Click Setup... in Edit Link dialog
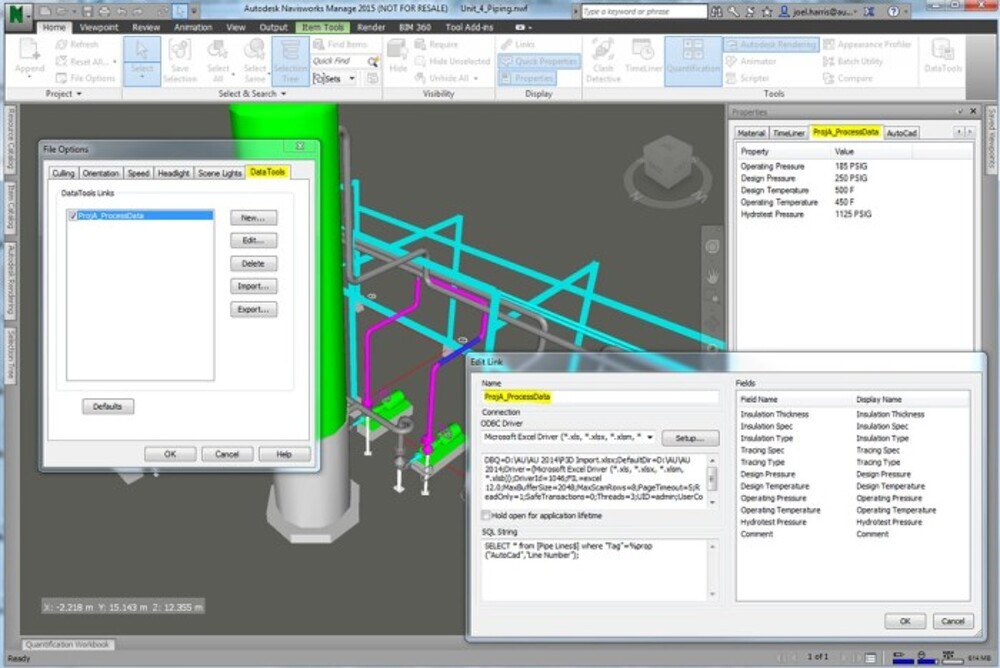The height and width of the screenshot is (668, 1000). 689,438
